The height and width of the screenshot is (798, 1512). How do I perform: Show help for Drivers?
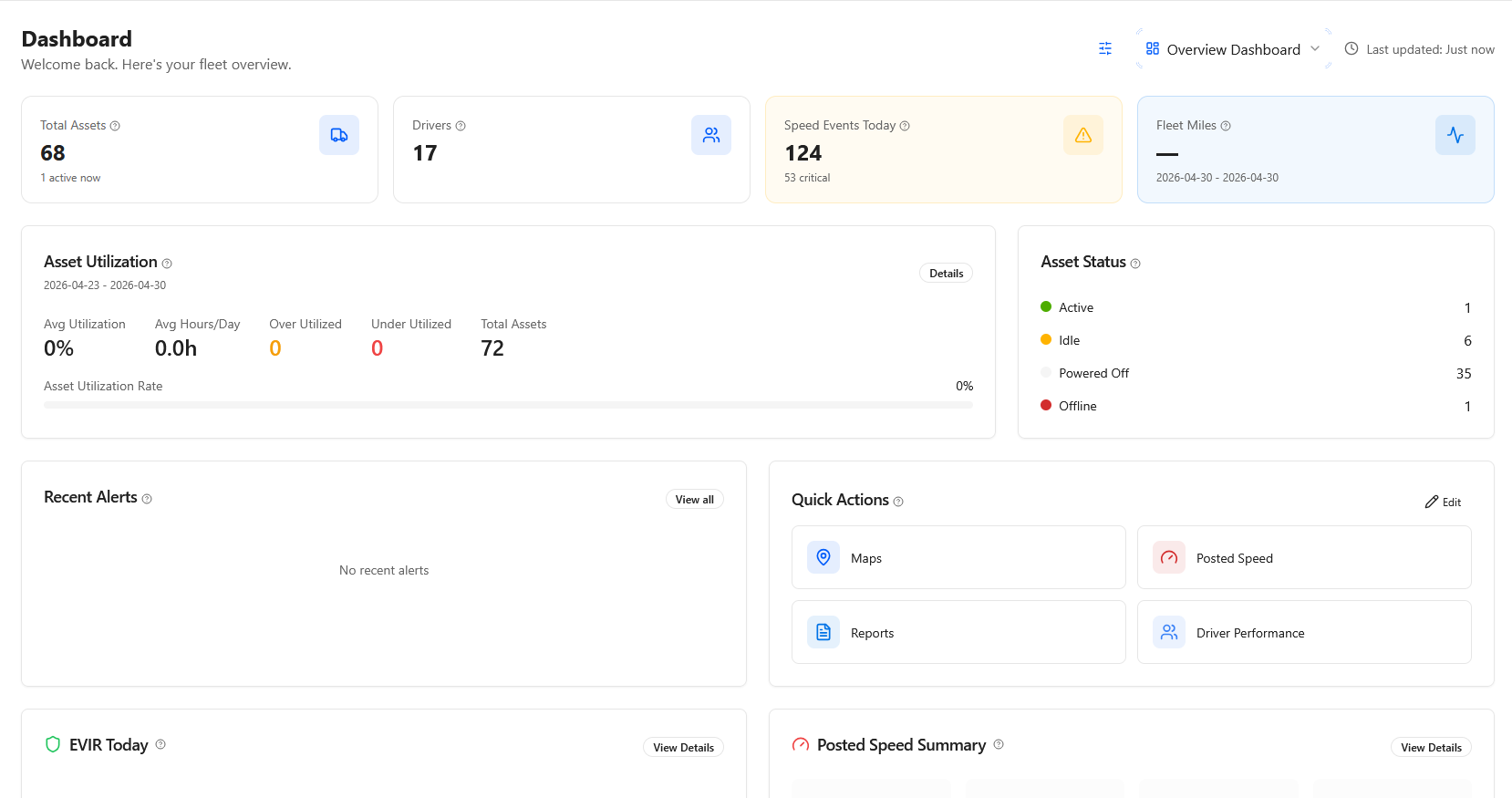click(461, 126)
